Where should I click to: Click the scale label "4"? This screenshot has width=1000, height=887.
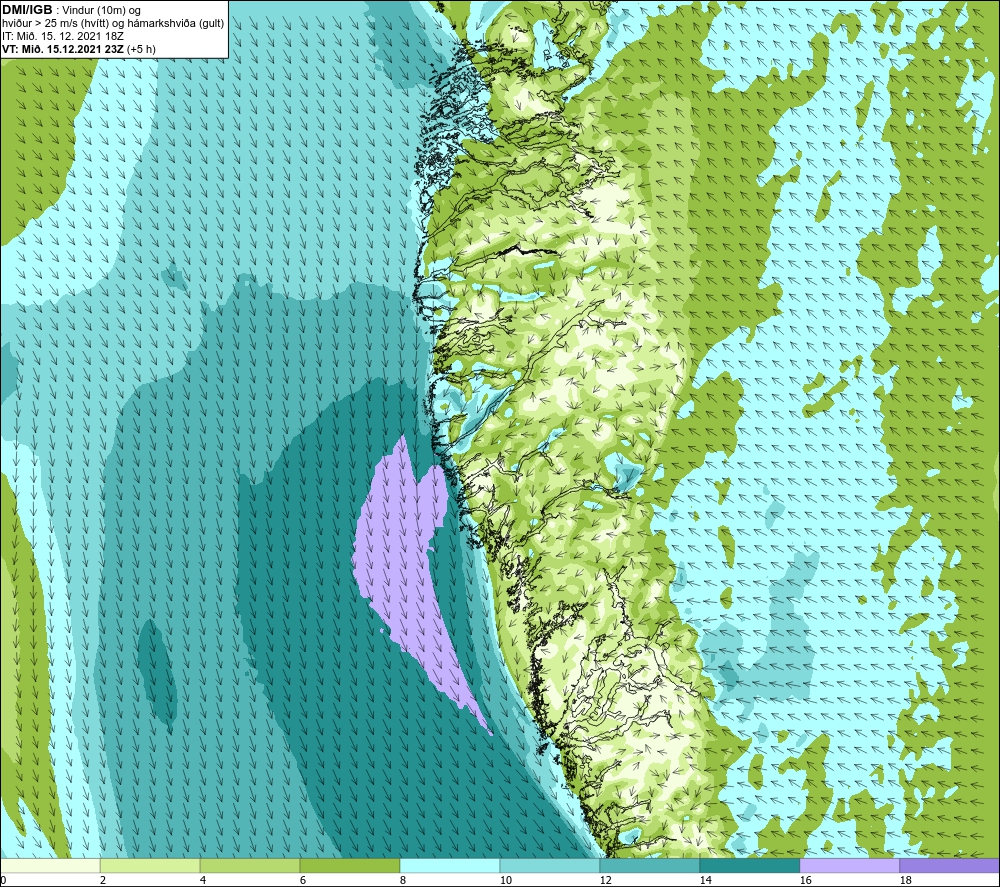203,880
